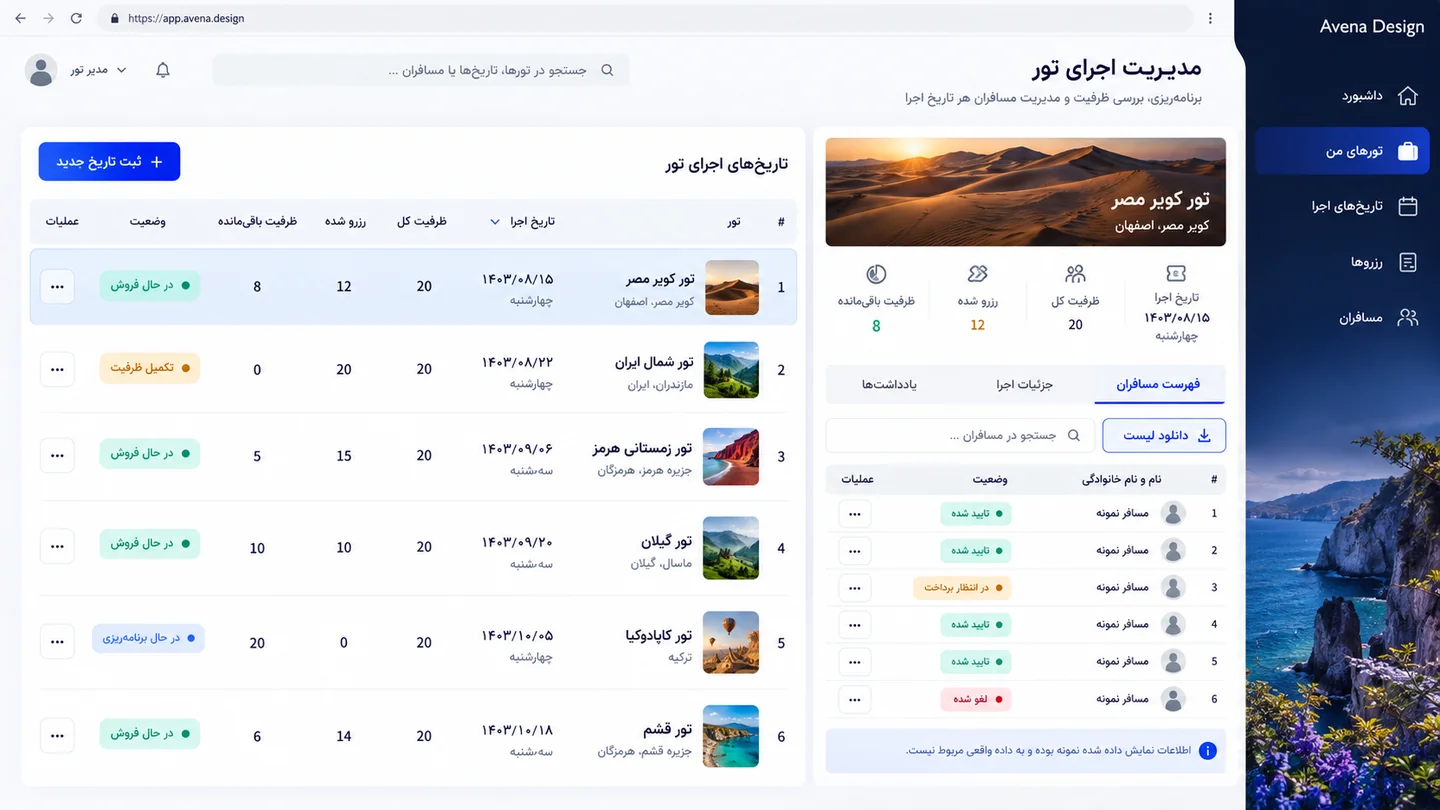Open actions menu for تور کویر مصر row
The width and height of the screenshot is (1440, 810).
(57, 287)
